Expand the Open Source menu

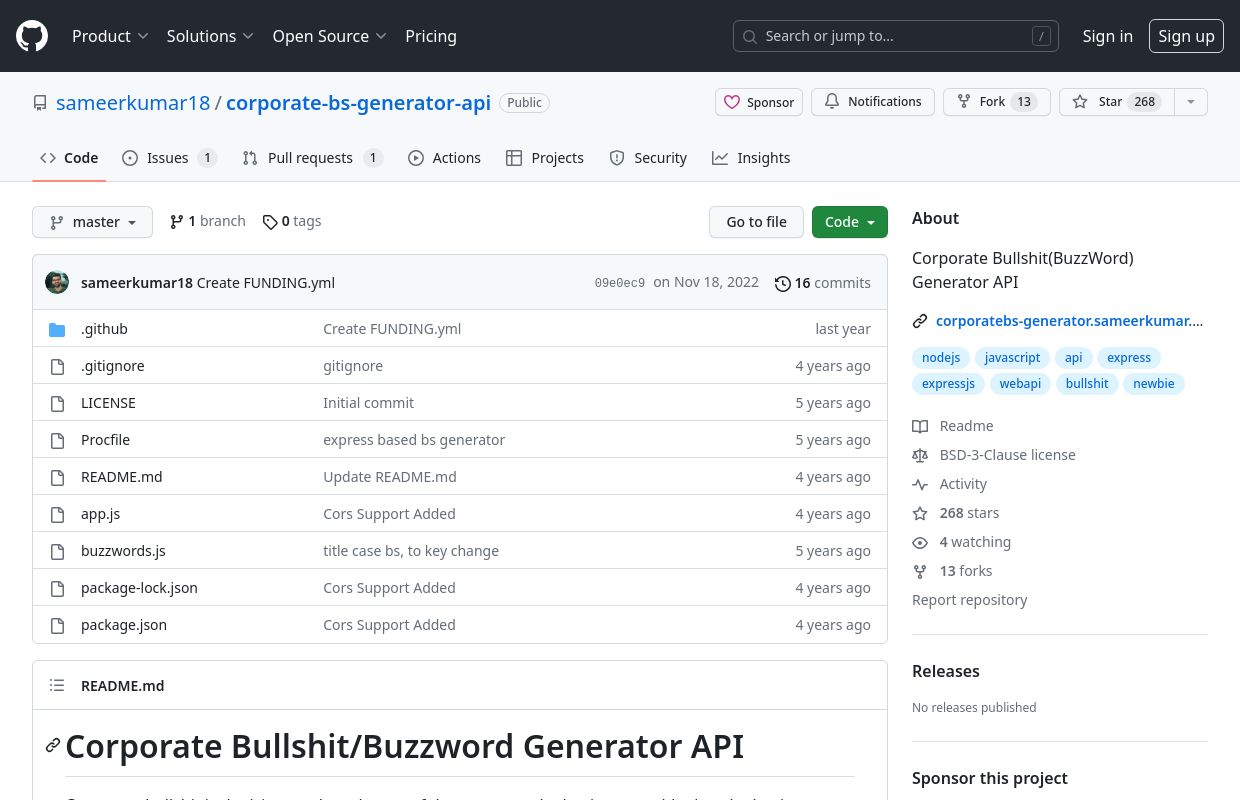[330, 36]
